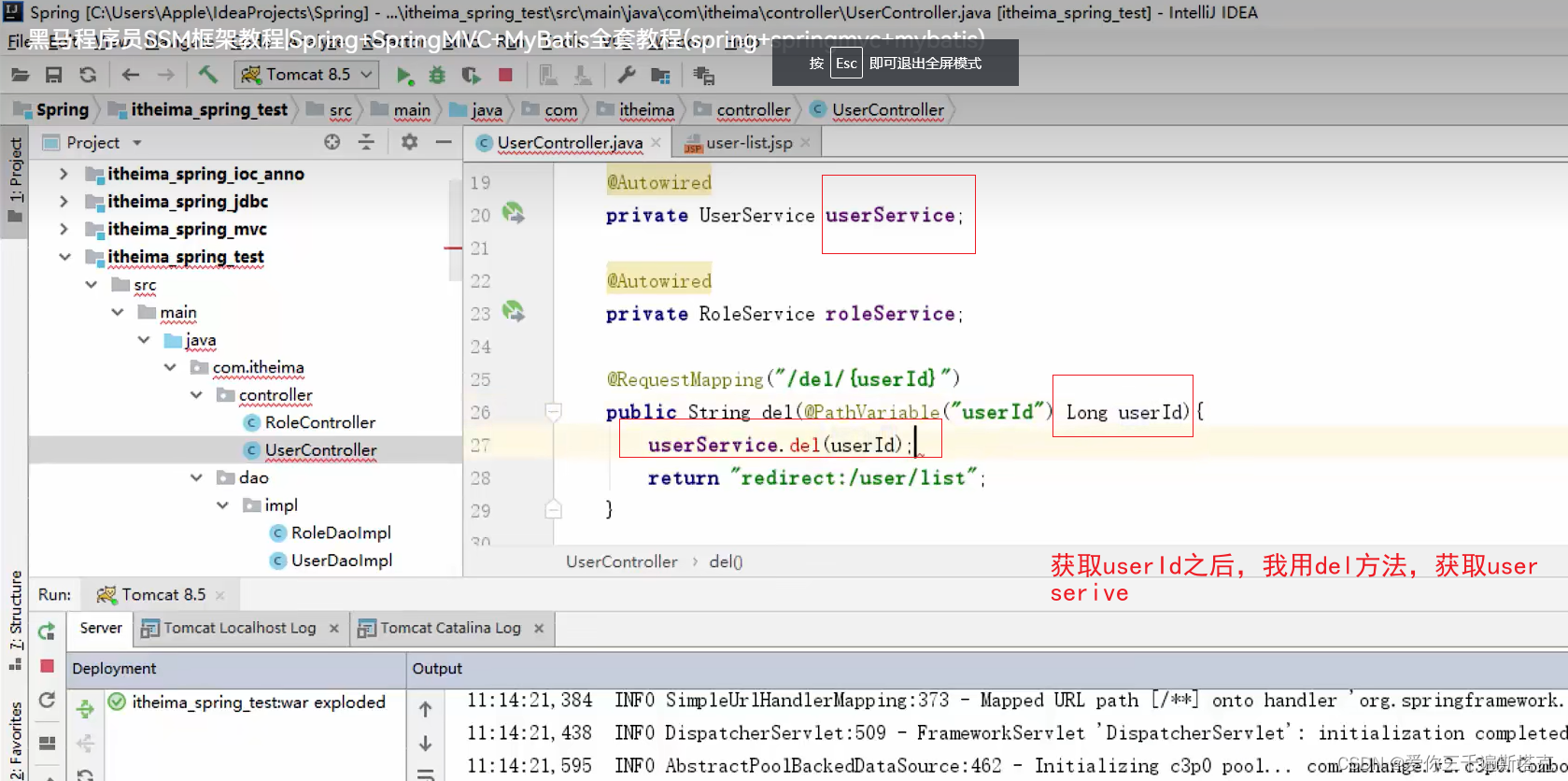This screenshot has width=1568, height=781.
Task: Expand the itheima_spring_ioc_anno module
Action: tap(64, 174)
